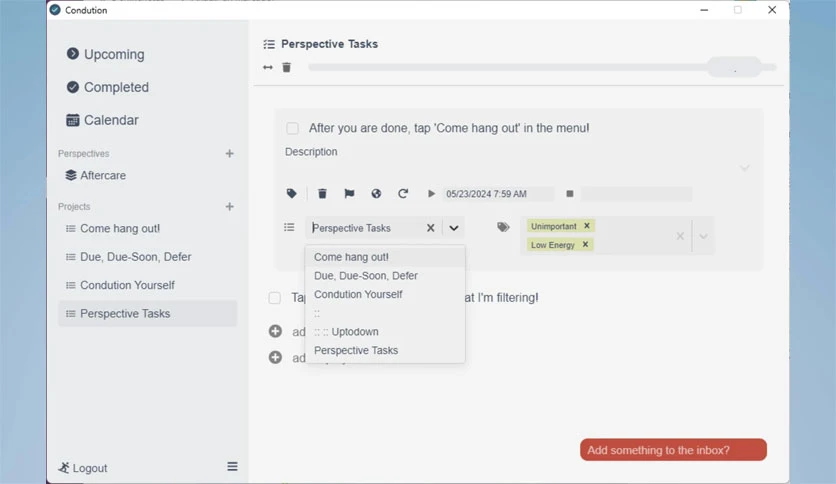Check off the task starting with 'Ta'

point(275,297)
